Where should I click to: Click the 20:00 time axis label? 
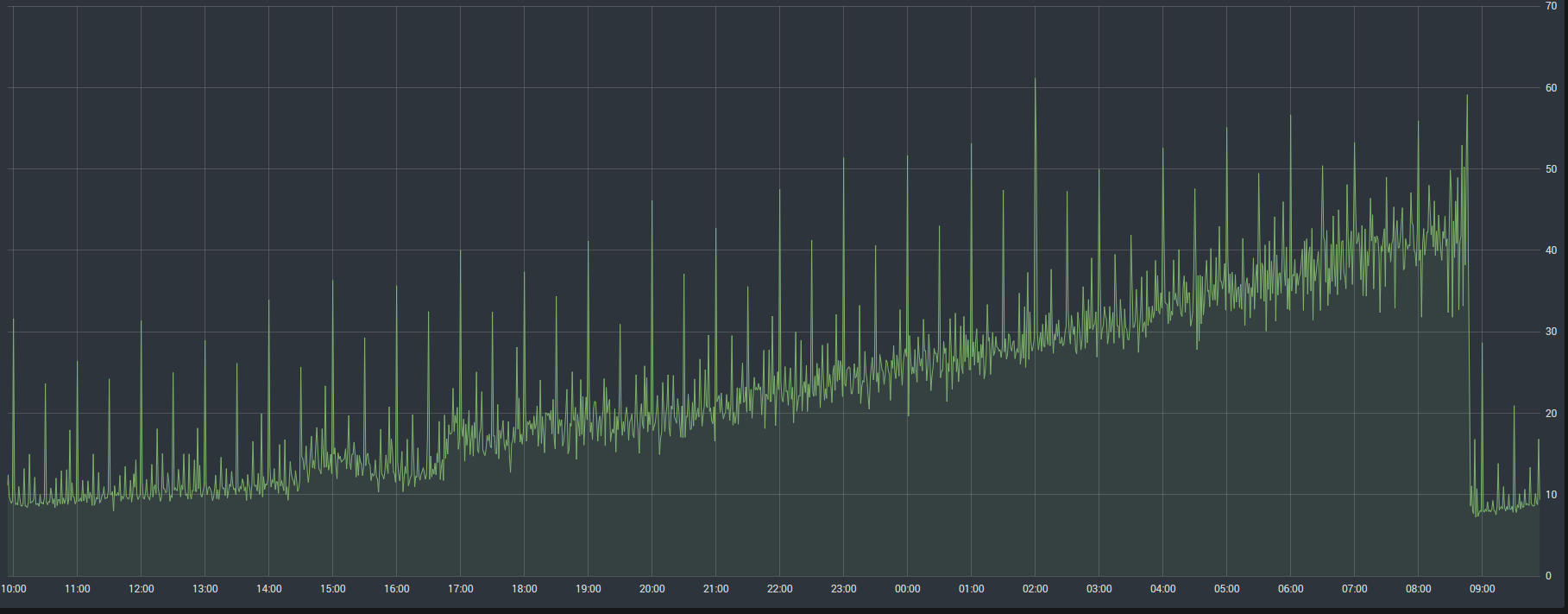coord(652,589)
